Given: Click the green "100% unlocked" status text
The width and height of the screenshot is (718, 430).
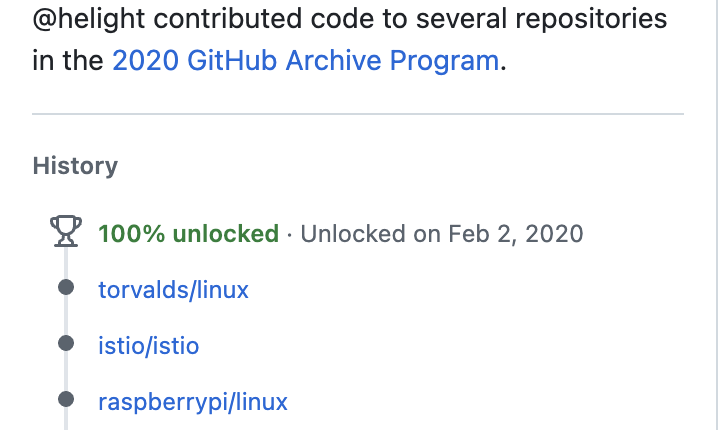Looking at the screenshot, I should point(188,234).
